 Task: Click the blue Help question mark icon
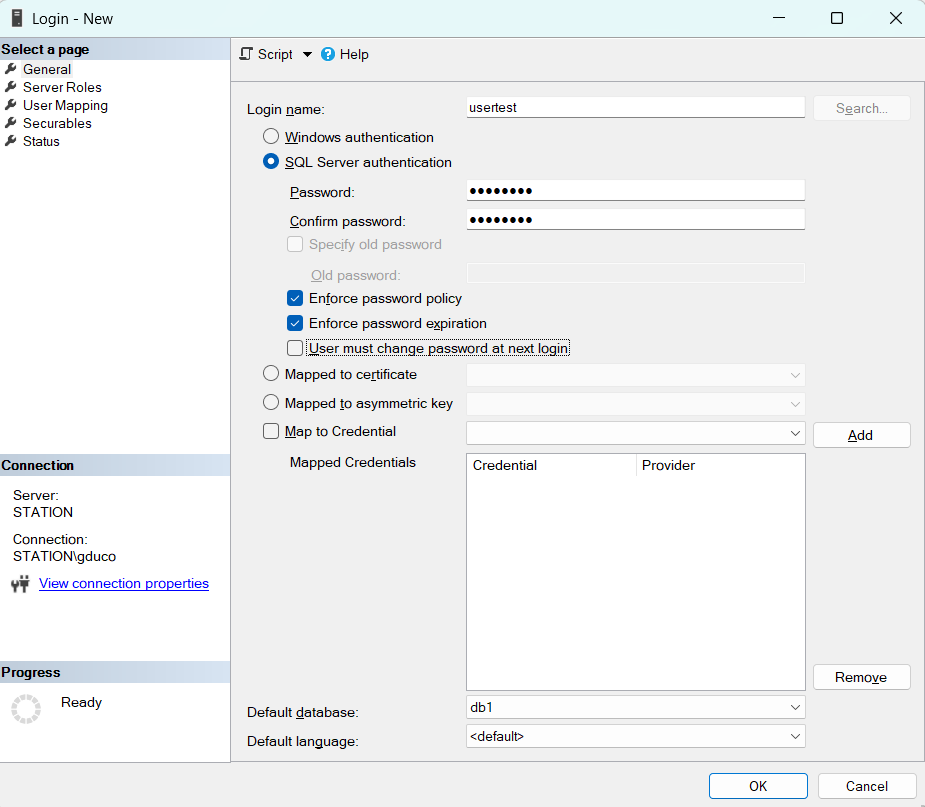328,54
